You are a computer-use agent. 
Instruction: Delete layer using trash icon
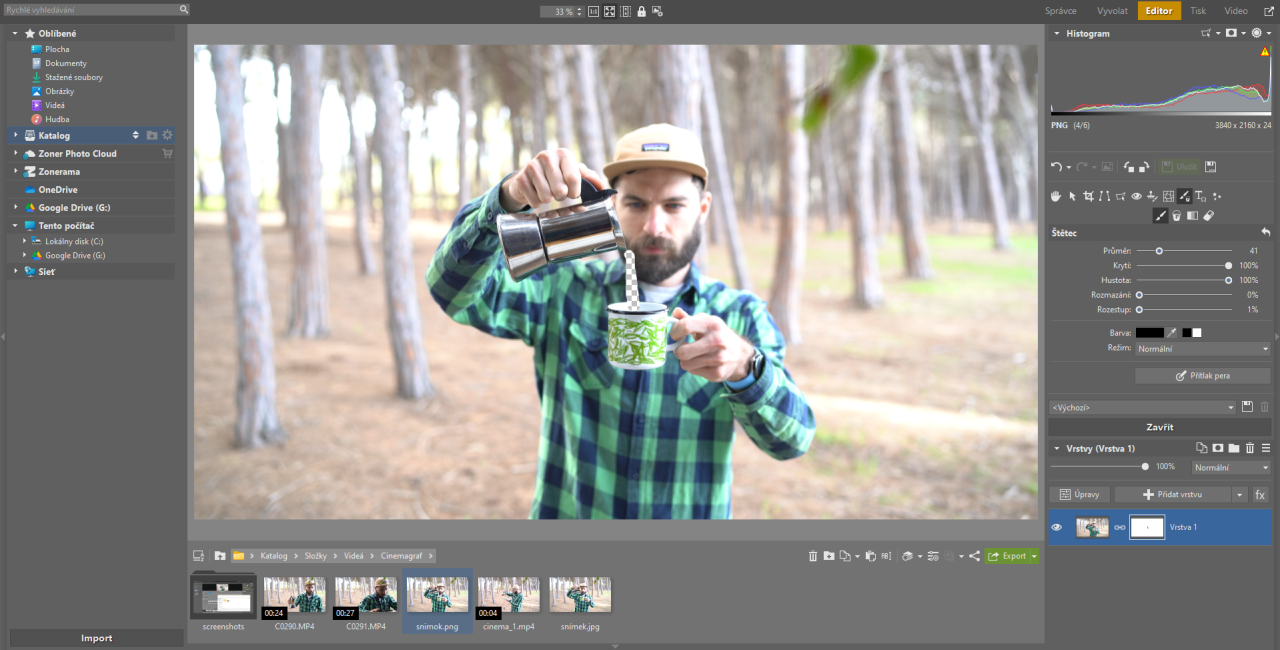pyautogui.click(x=1249, y=448)
